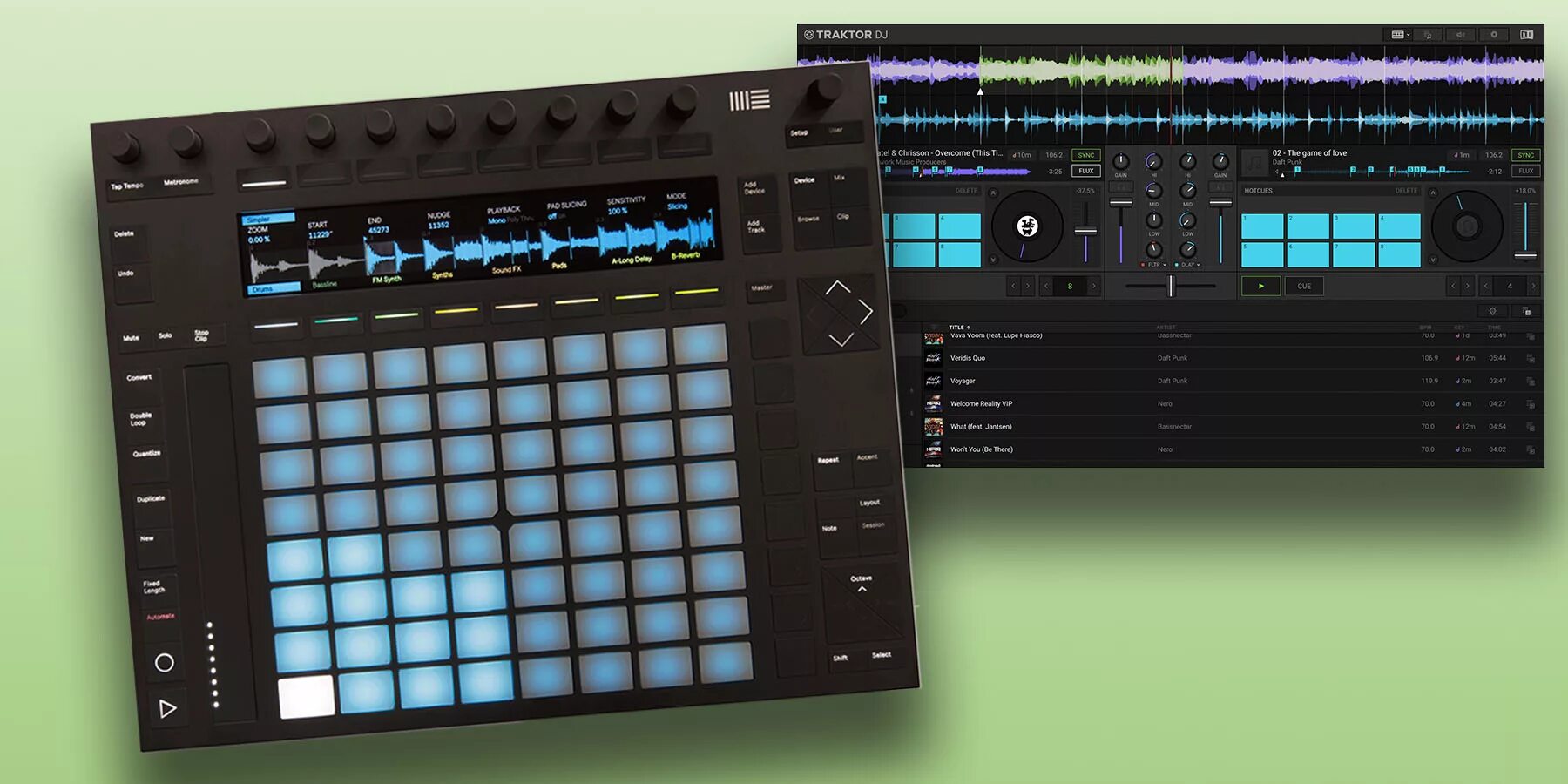Open Traktor DJ settings gear

tap(1494, 35)
